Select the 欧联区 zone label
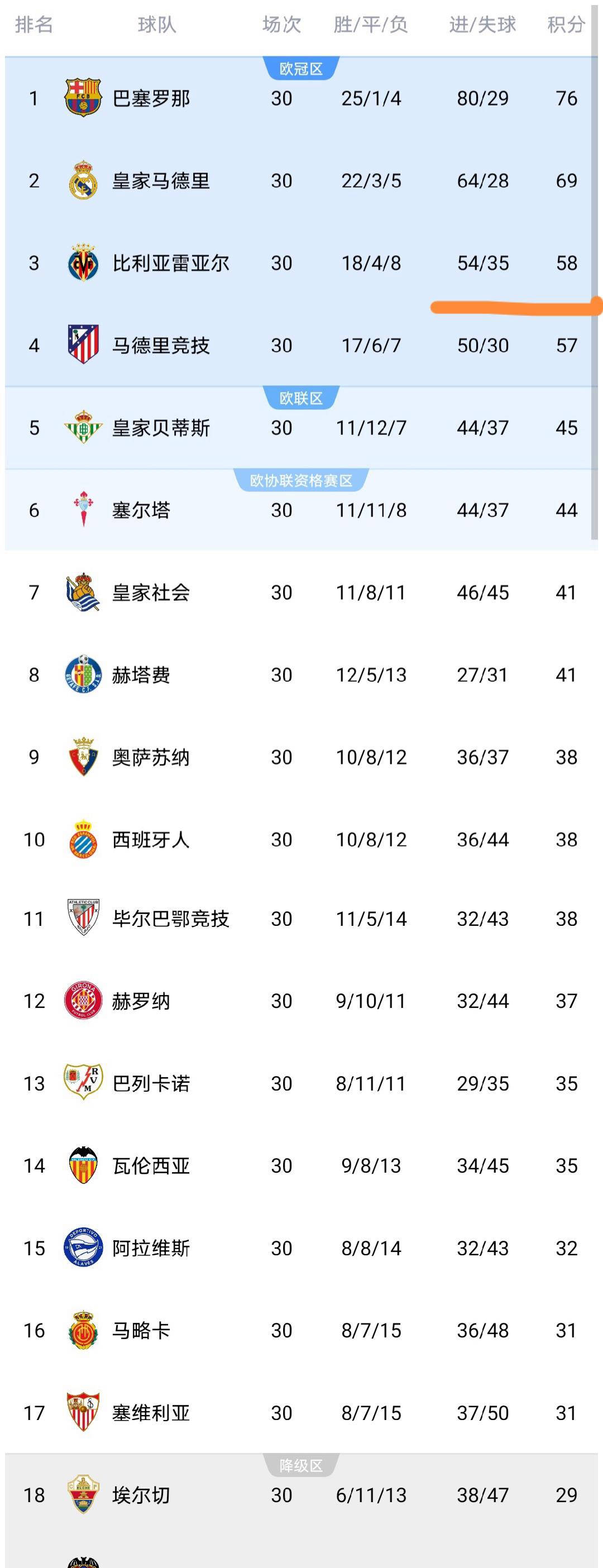Screen dimensions: 603x1568 click(x=300, y=398)
